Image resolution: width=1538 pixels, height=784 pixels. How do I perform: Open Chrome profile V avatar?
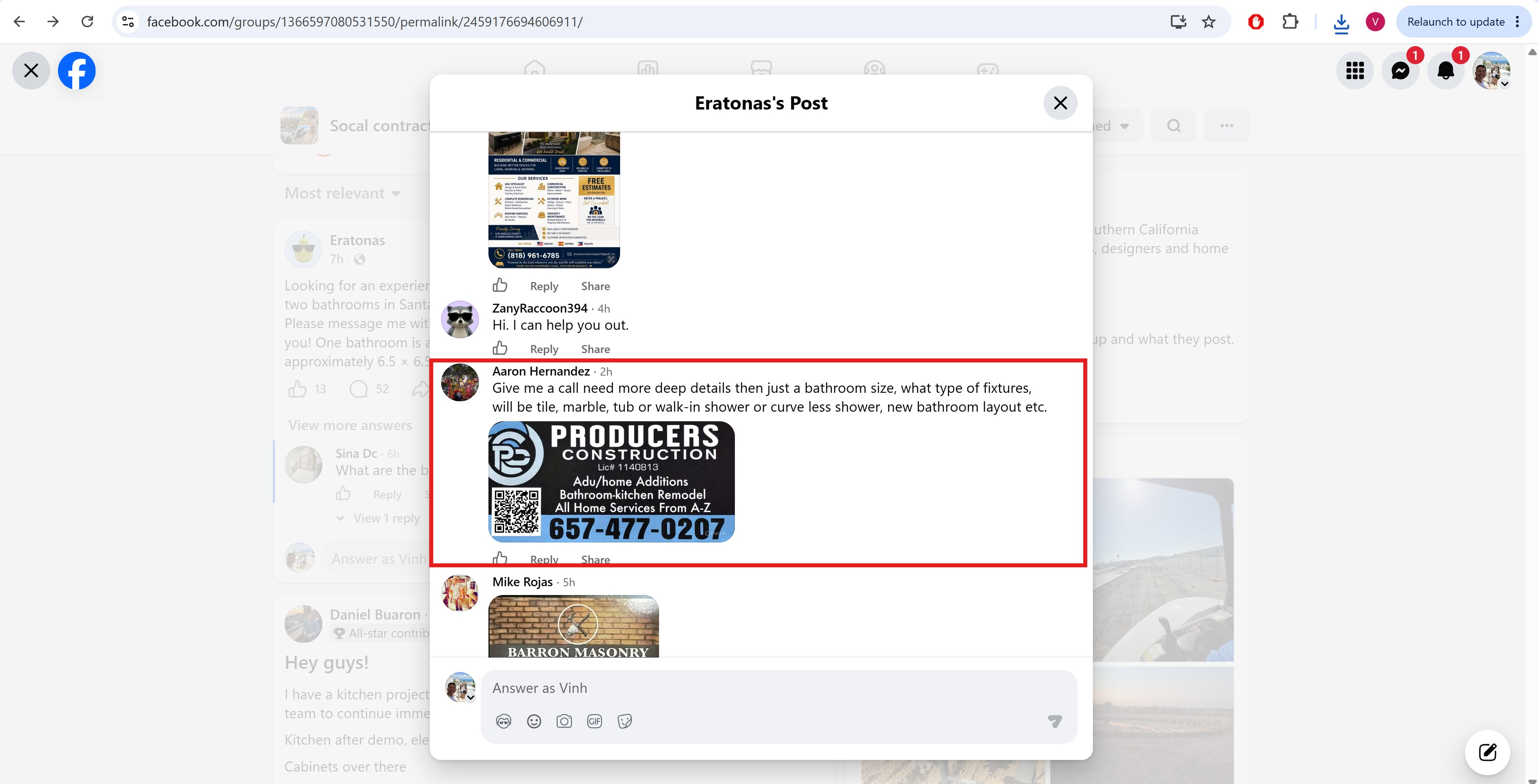point(1375,22)
